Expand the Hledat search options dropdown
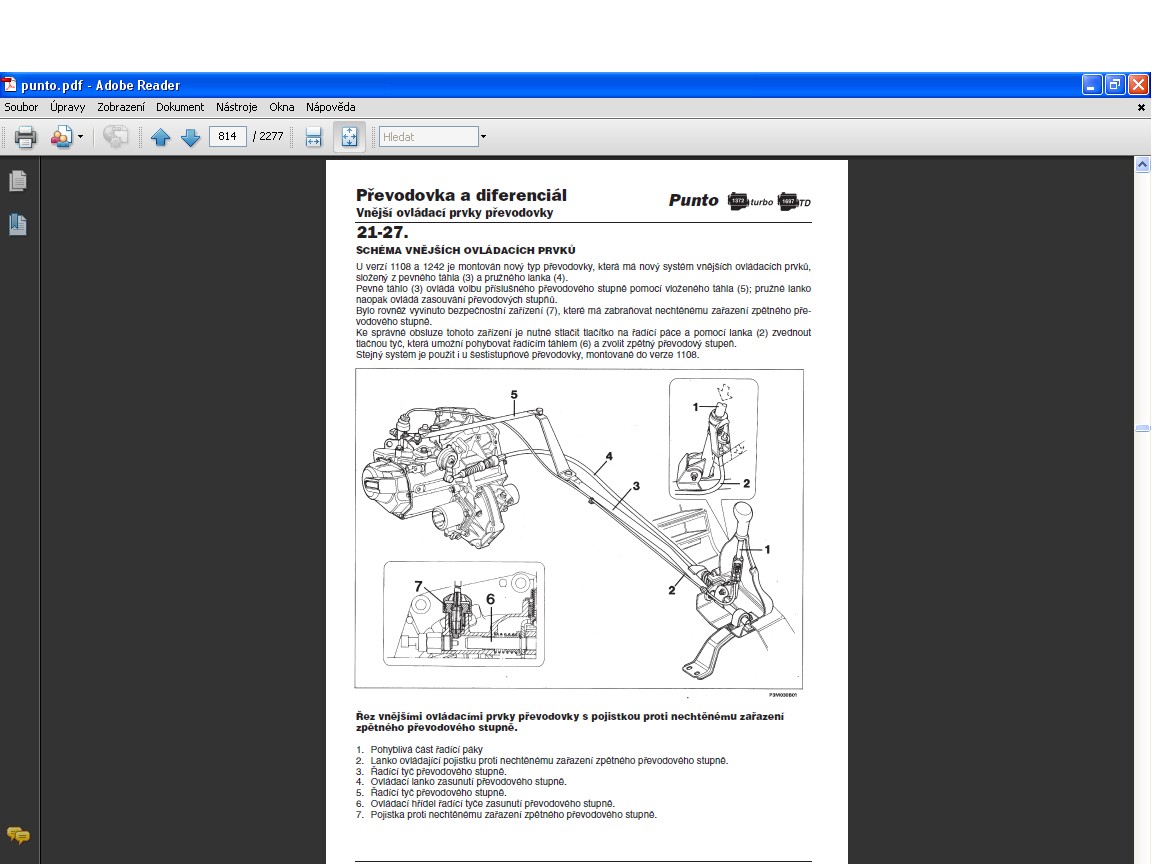The image size is (1152, 864). 484,137
